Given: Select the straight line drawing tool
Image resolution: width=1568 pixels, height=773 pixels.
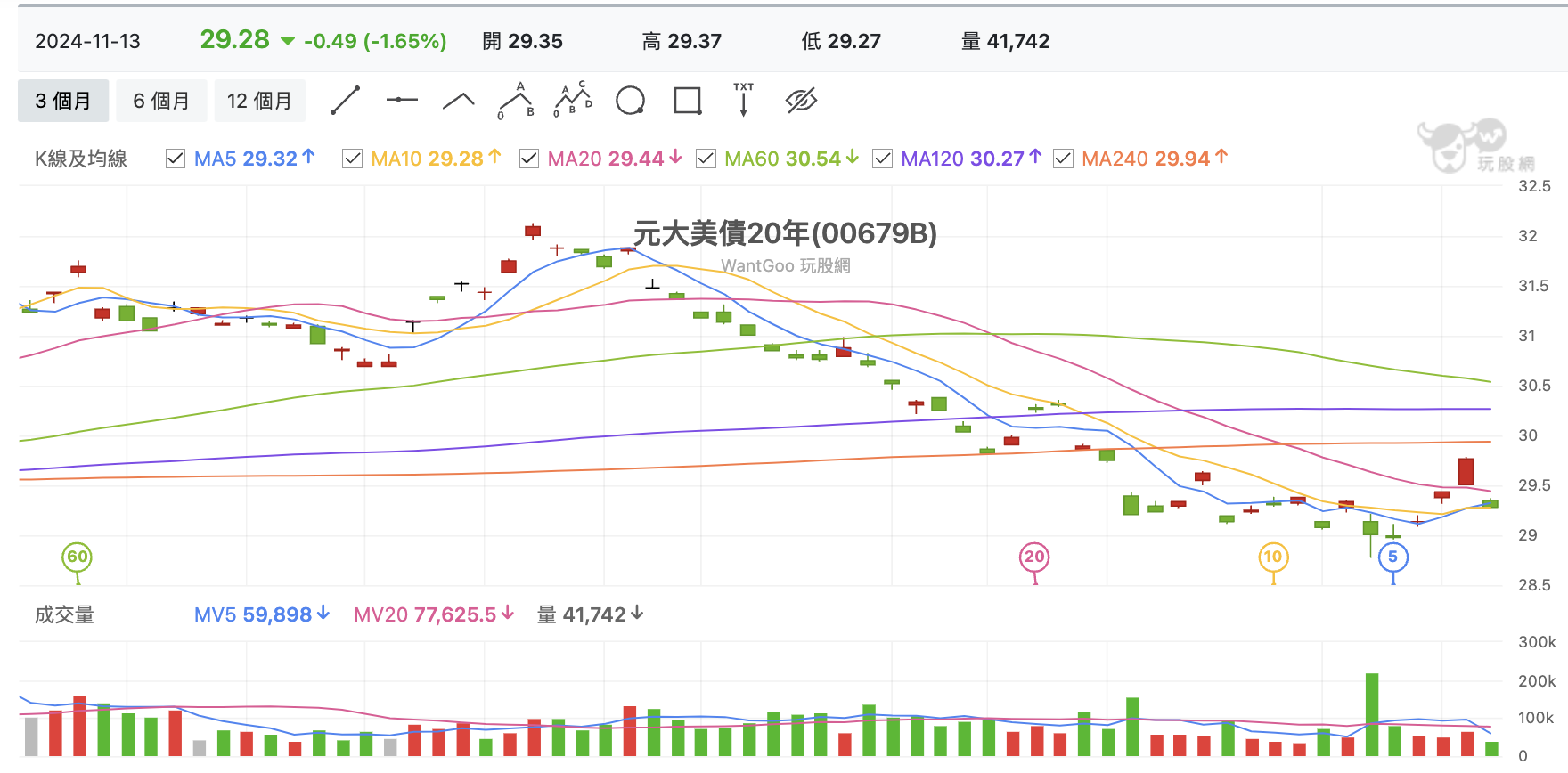Looking at the screenshot, I should 345,101.
